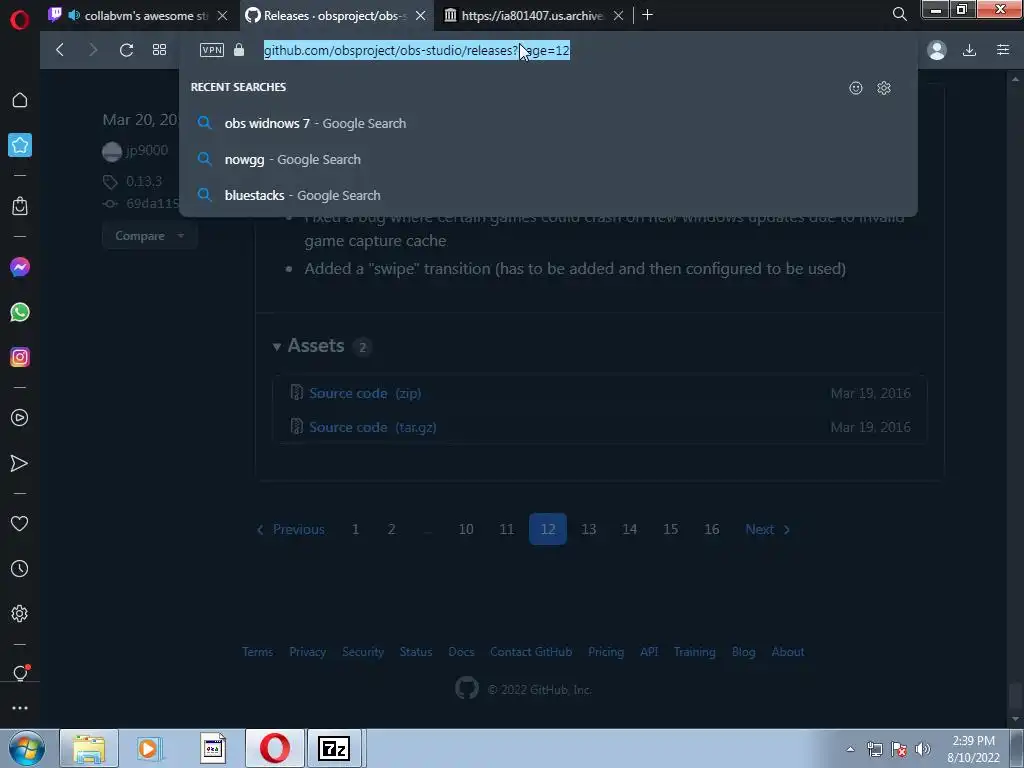
Task: Reload the page with the refresh icon
Action: point(126,50)
